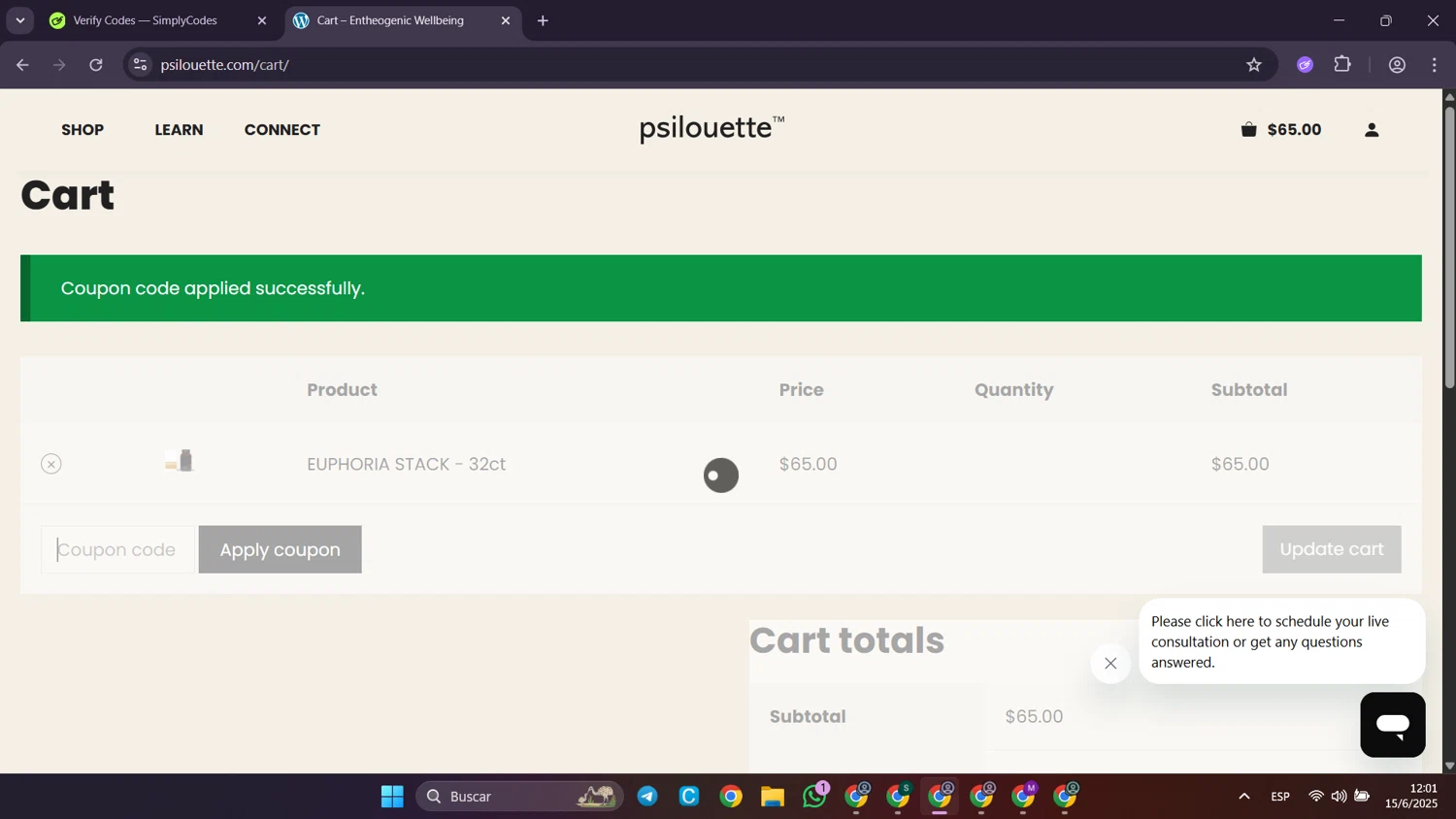Open the SHOP menu
The image size is (1456, 819).
[83, 130]
